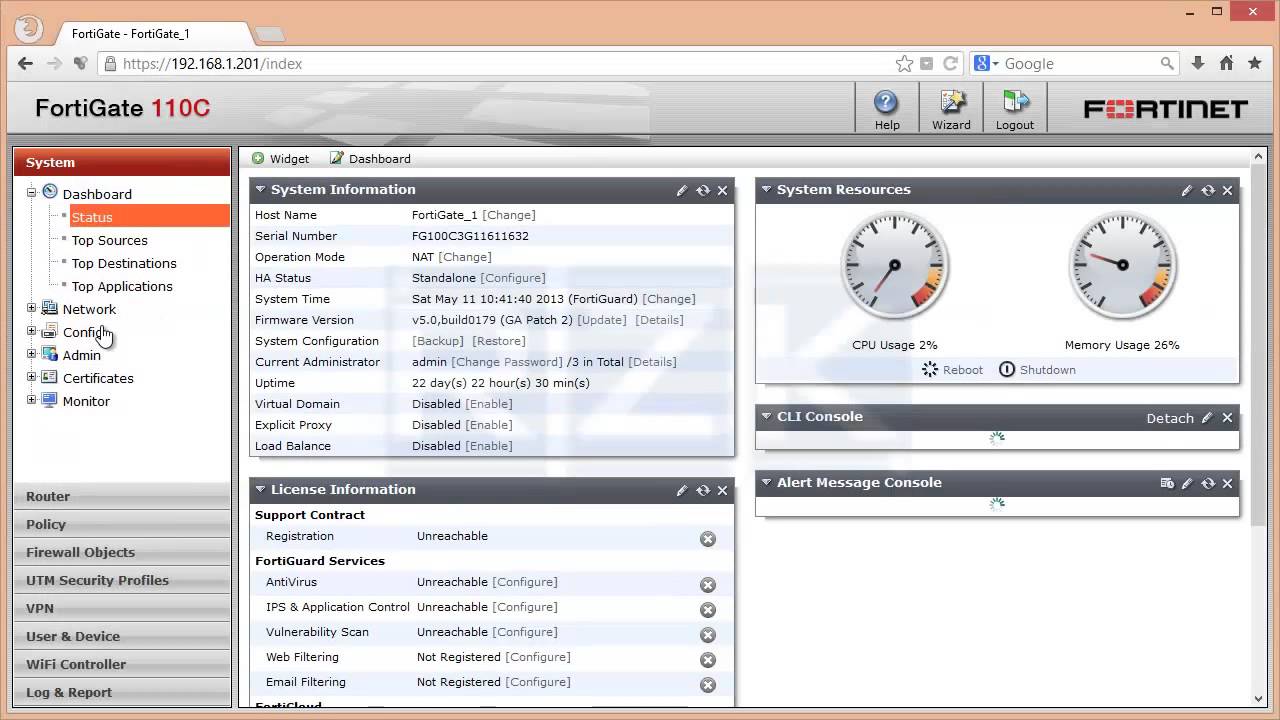Viewport: 1280px width, 720px height.
Task: Expand the Certificates tree node
Action: (x=31, y=377)
